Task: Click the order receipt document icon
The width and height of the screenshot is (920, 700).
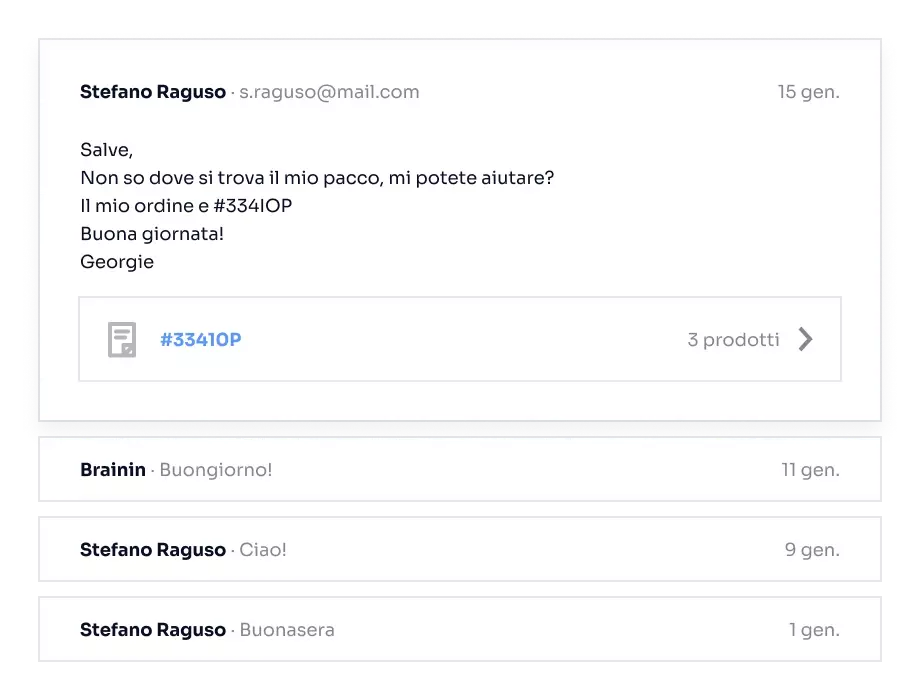Action: point(122,340)
